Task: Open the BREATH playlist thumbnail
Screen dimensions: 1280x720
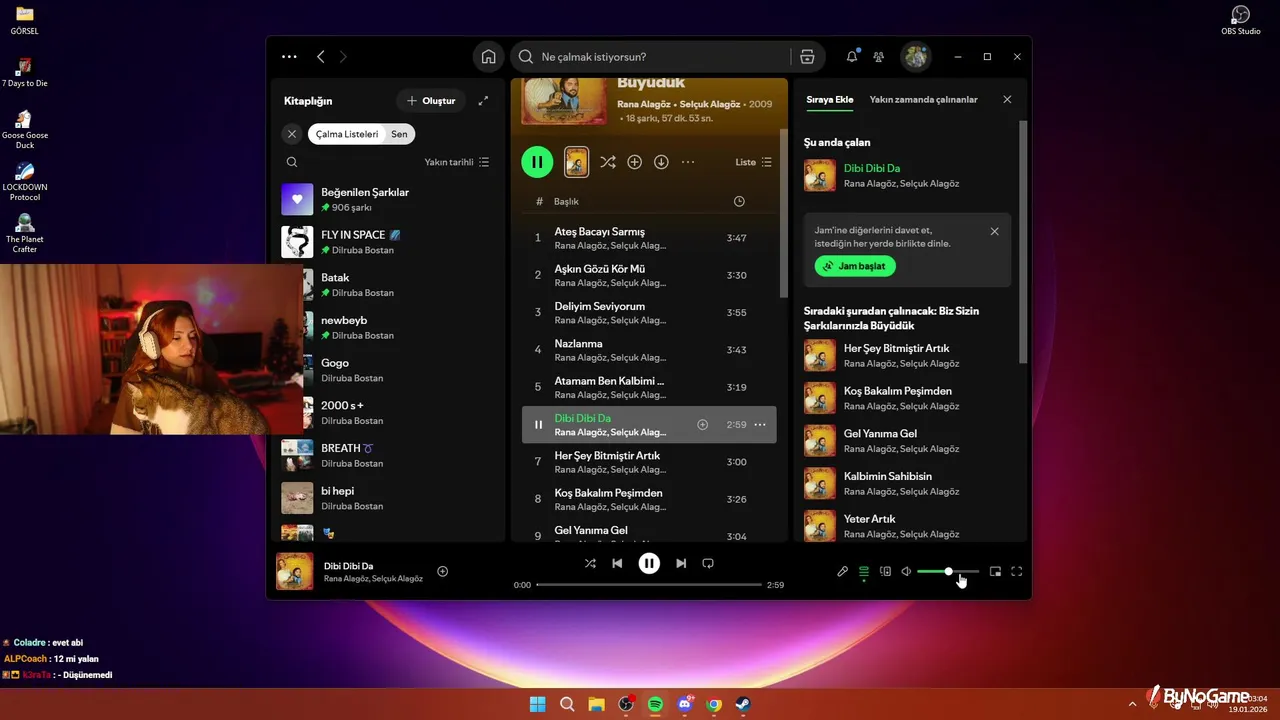Action: pos(297,455)
